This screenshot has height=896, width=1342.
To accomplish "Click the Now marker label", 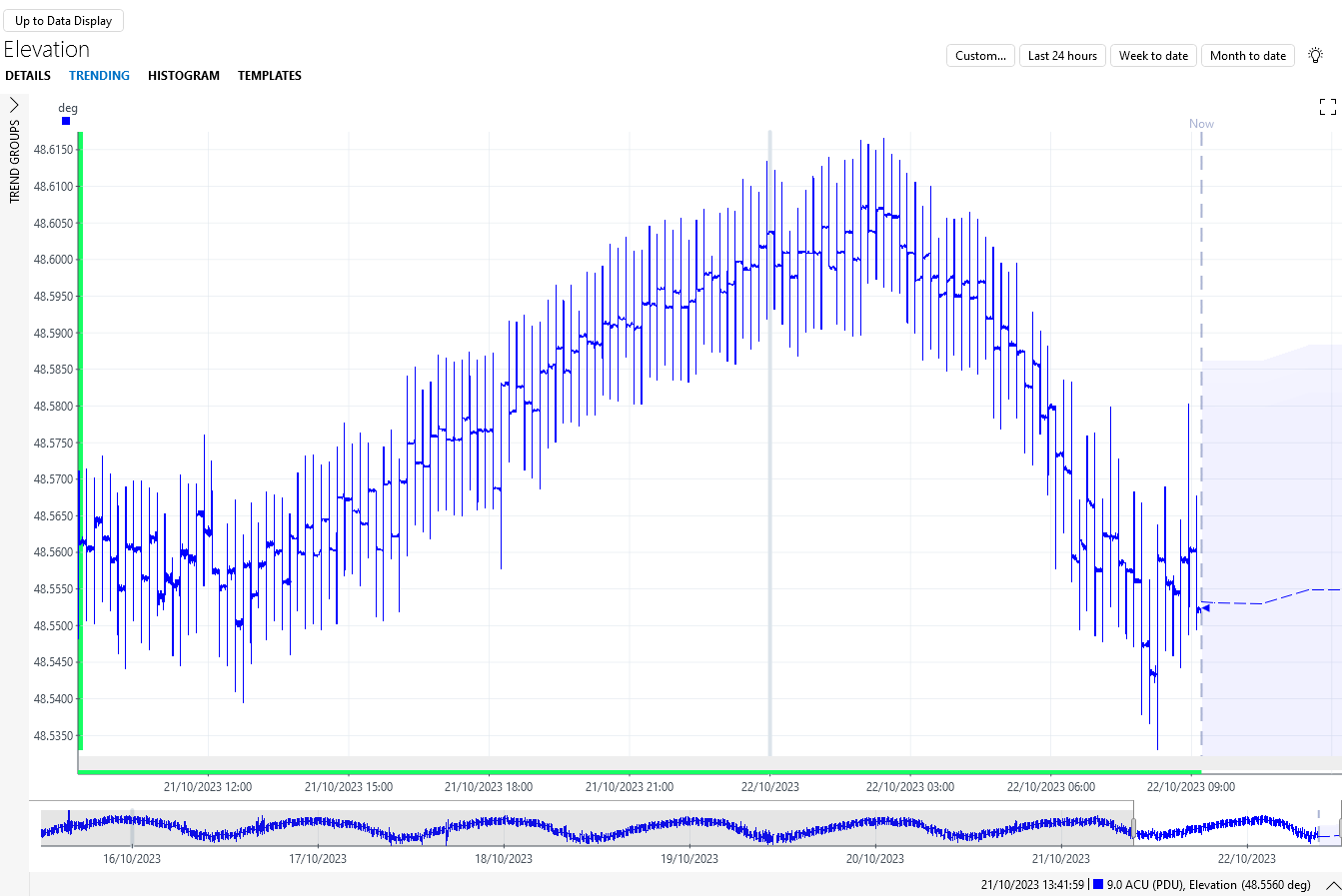I will click(x=1201, y=124).
